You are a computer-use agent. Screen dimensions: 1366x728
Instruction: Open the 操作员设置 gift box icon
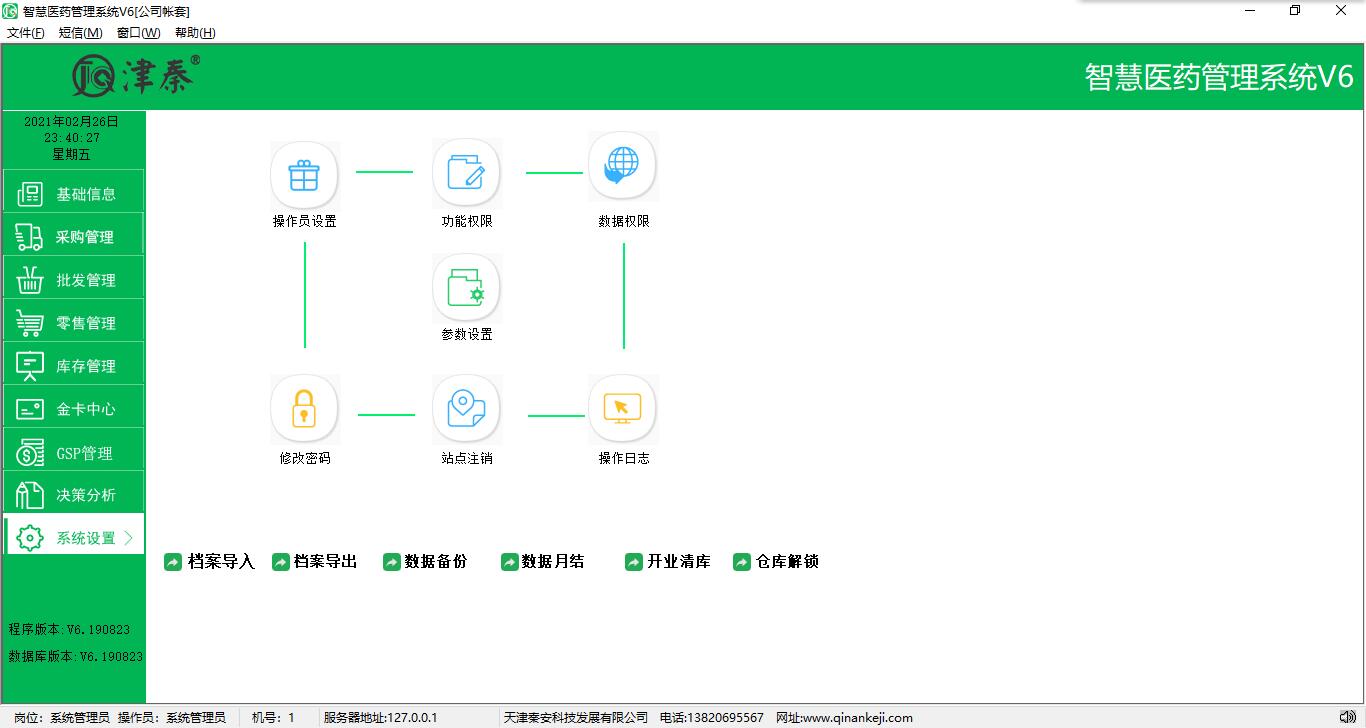304,175
